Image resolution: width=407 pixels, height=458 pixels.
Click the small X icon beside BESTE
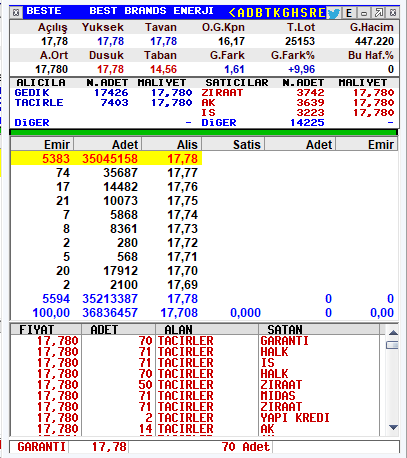pyautogui.click(x=16, y=13)
